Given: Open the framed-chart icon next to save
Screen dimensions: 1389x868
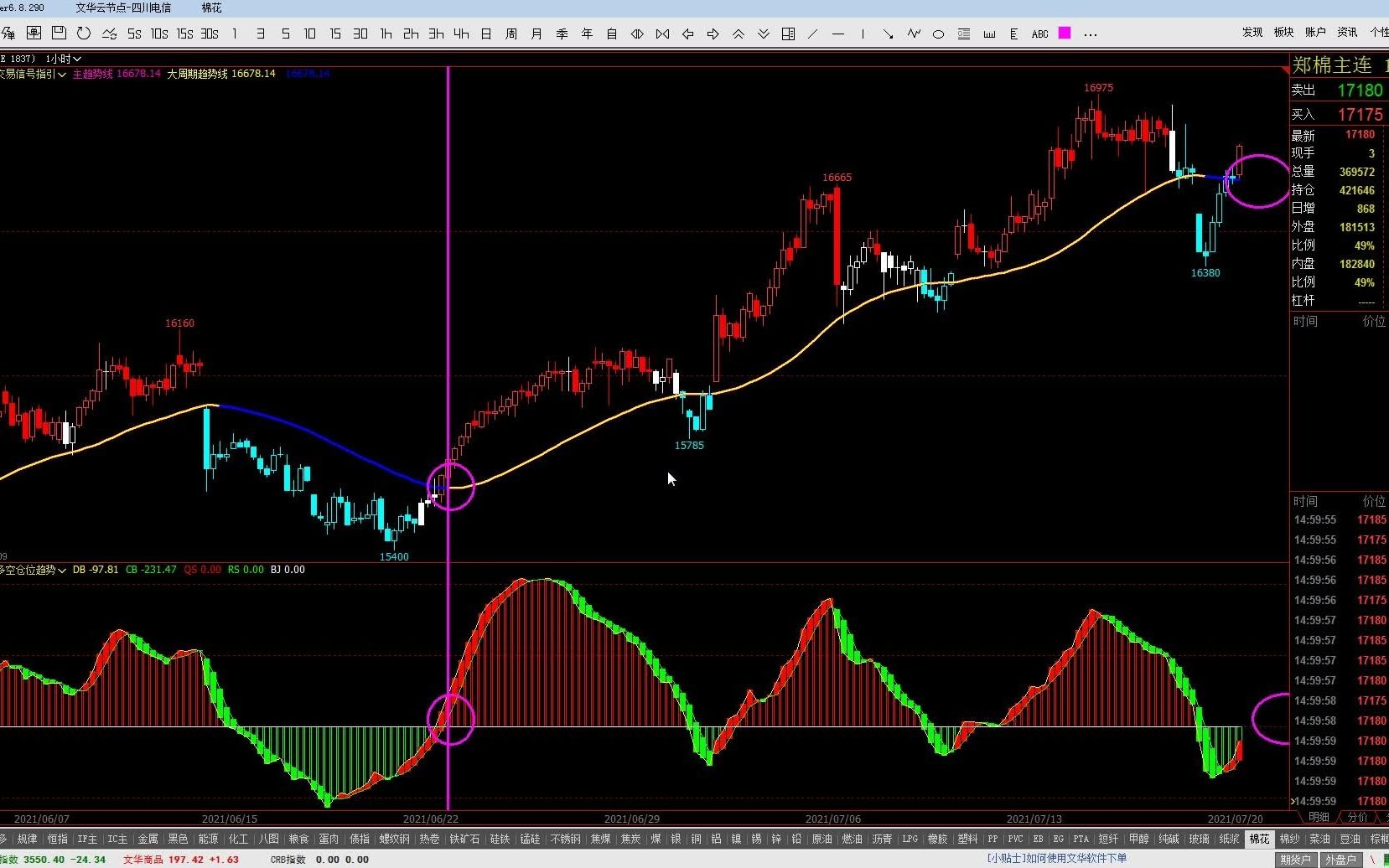Looking at the screenshot, I should (34, 34).
